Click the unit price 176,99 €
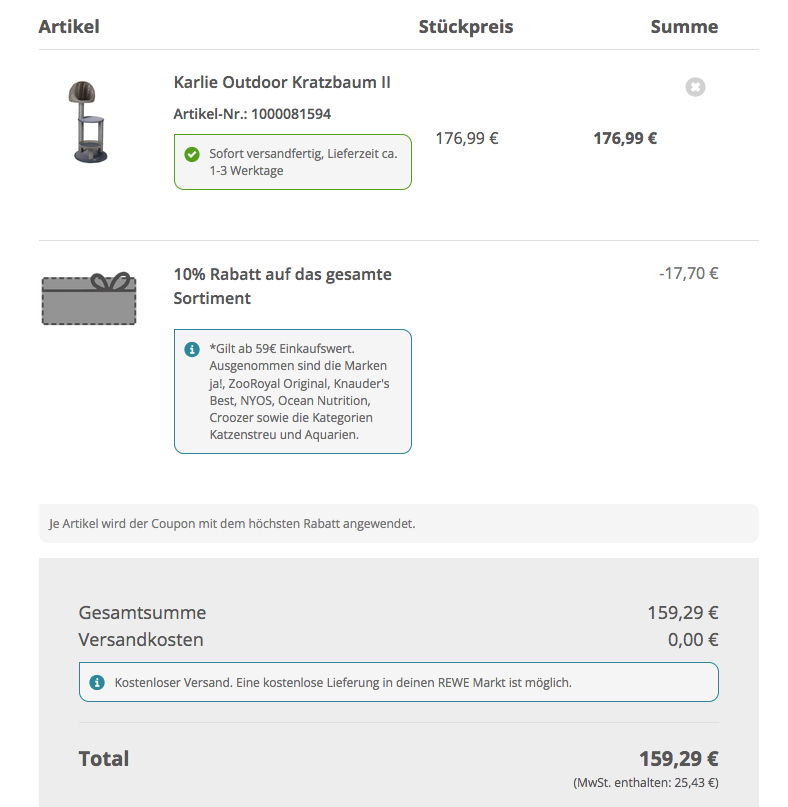Viewport: 788px width, 807px height. (x=466, y=138)
